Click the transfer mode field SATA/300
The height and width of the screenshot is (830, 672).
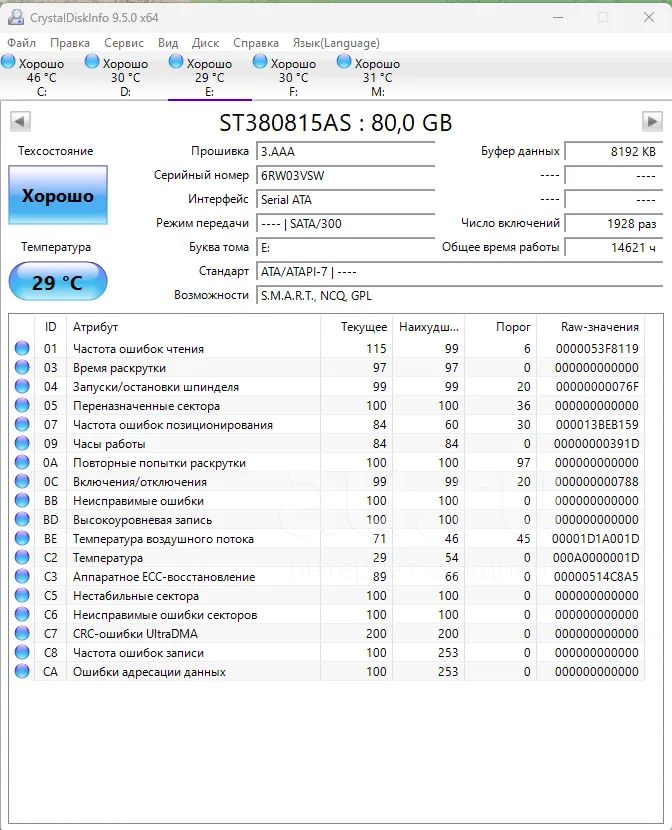click(x=346, y=223)
